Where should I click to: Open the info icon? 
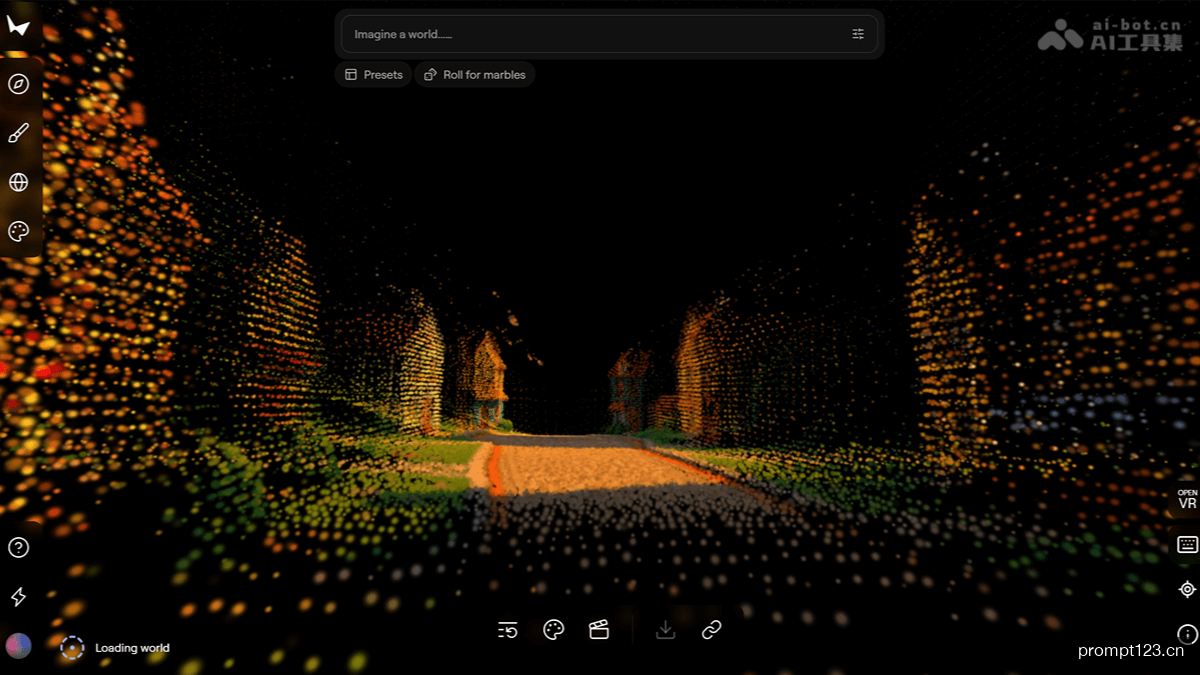tap(1187, 634)
